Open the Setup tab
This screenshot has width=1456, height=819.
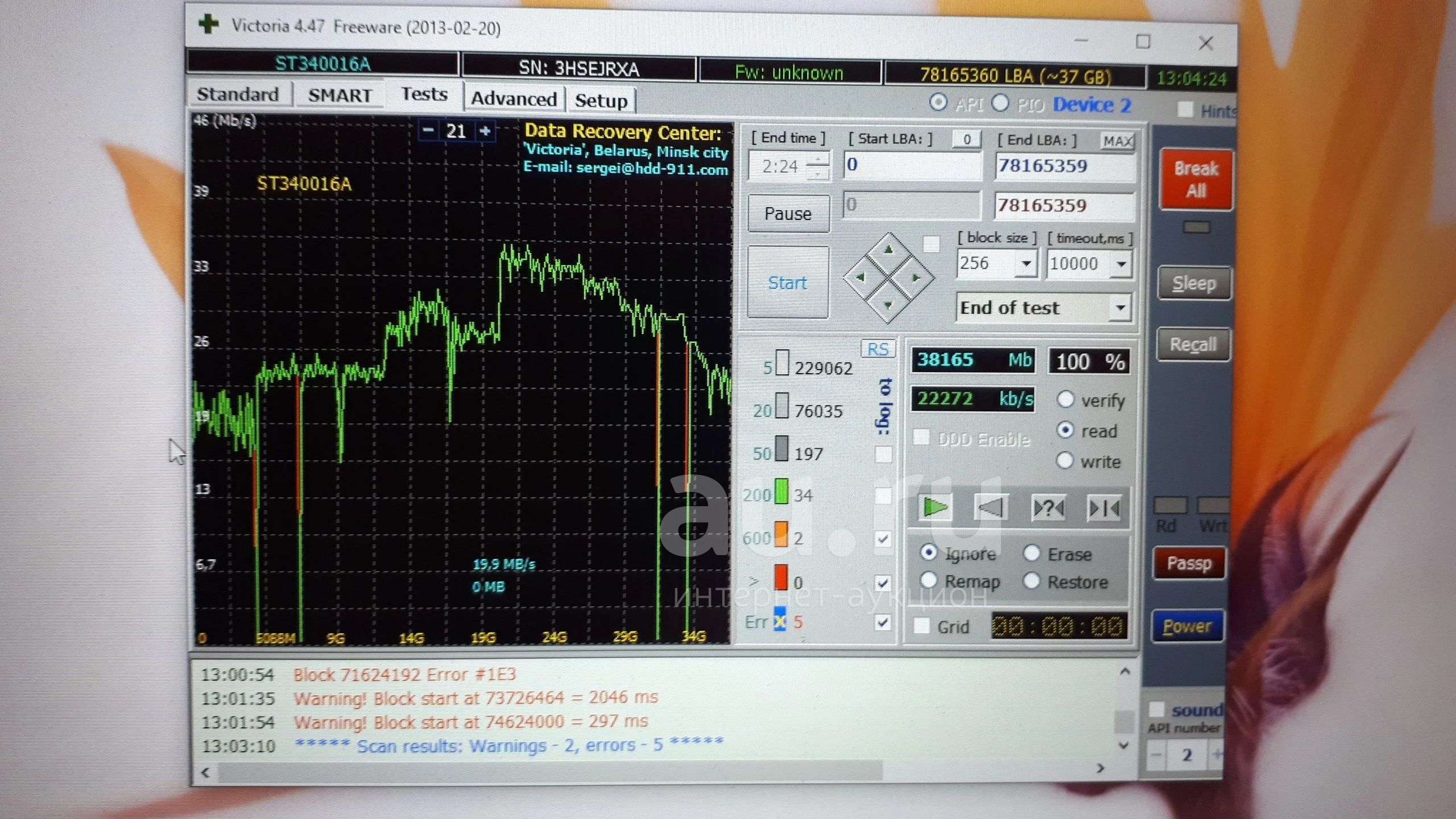tap(601, 100)
